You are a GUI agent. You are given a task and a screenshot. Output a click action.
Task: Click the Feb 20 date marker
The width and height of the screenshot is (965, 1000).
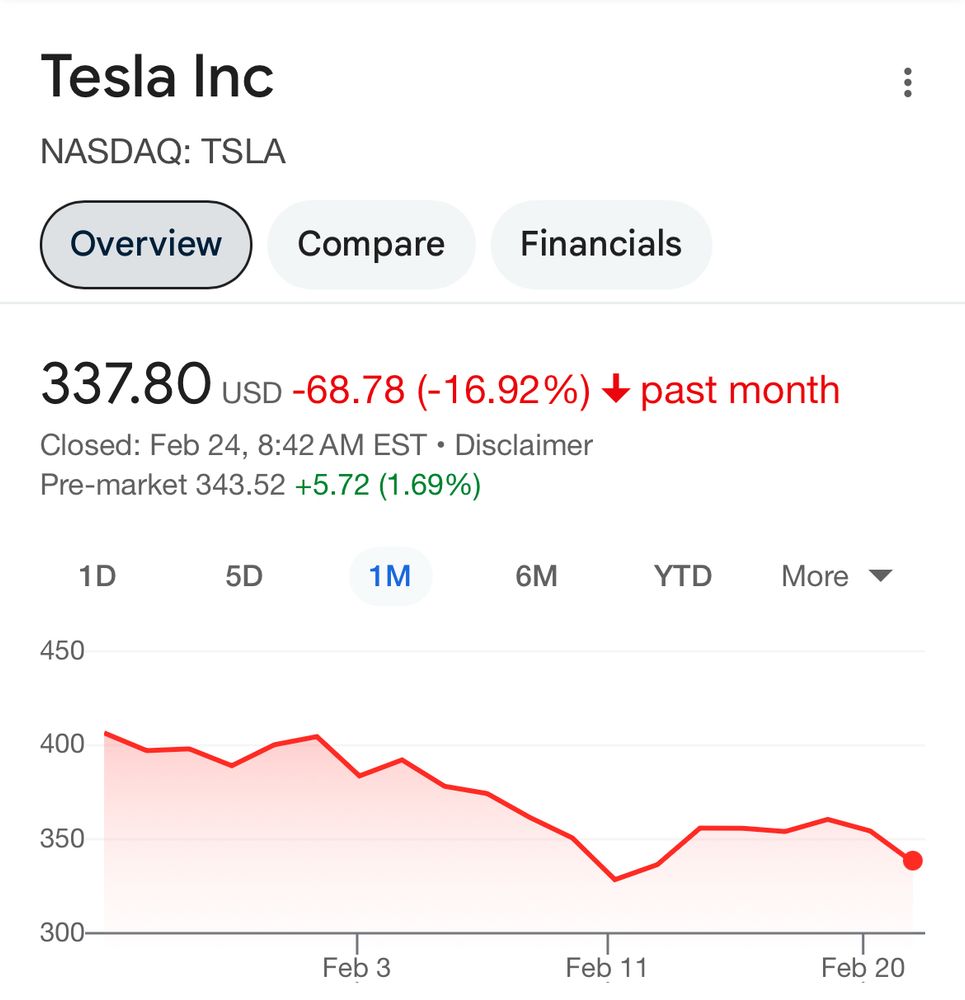click(x=863, y=967)
